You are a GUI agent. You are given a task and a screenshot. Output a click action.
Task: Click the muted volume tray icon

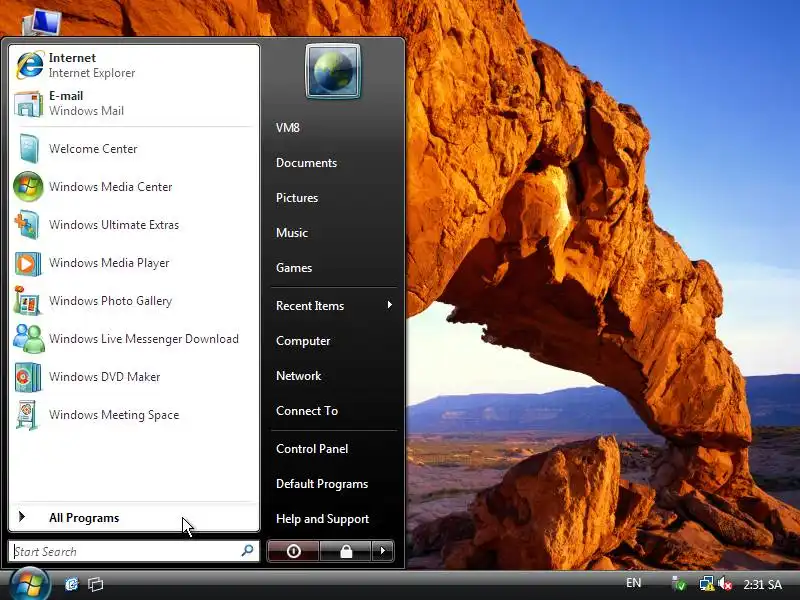(x=724, y=583)
